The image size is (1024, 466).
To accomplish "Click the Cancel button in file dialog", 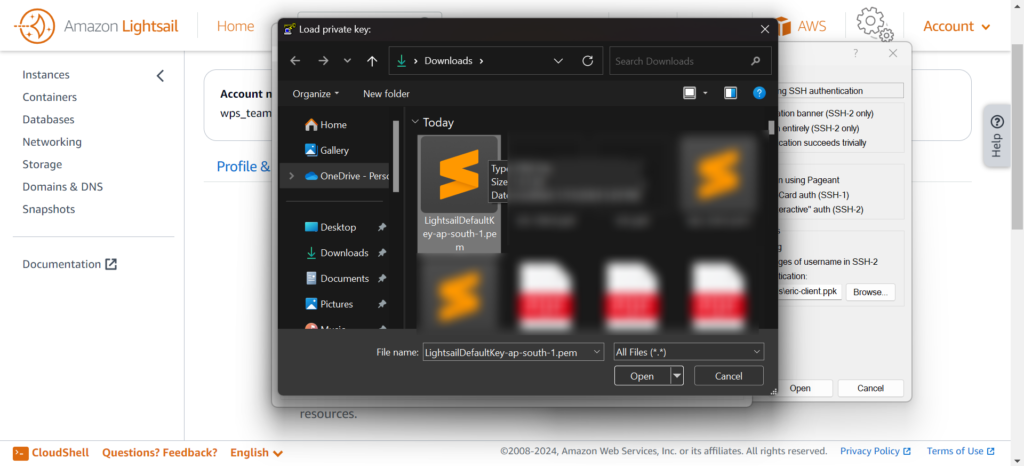I will 728,376.
